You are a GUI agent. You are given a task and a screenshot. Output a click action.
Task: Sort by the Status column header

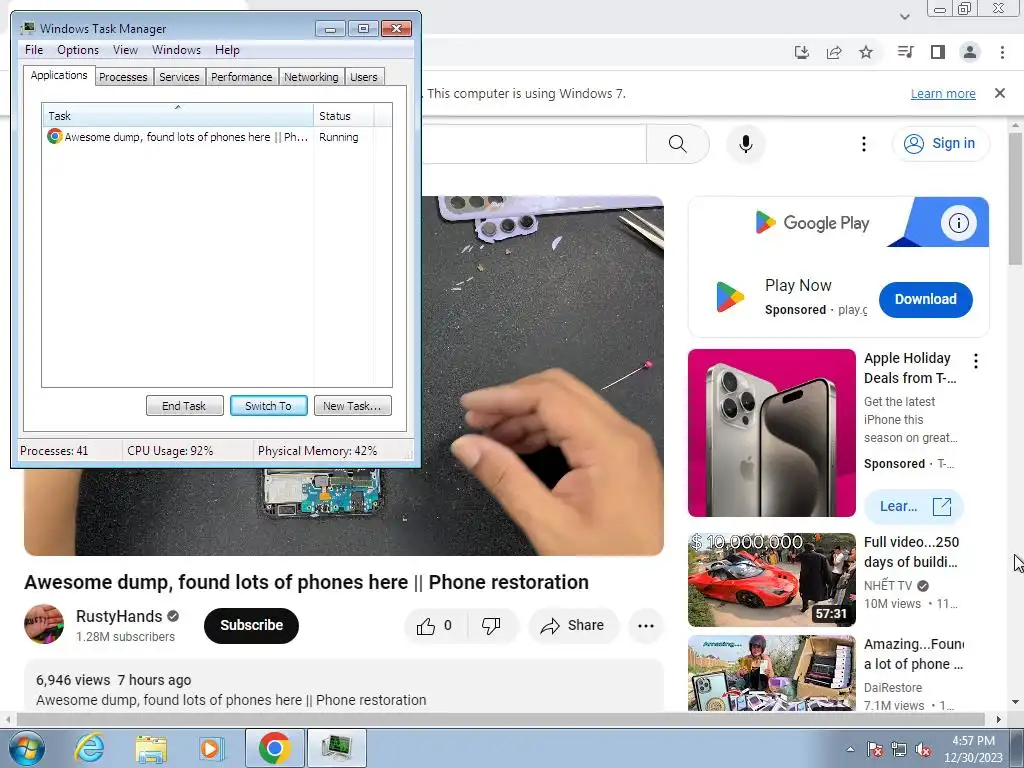tap(344, 116)
